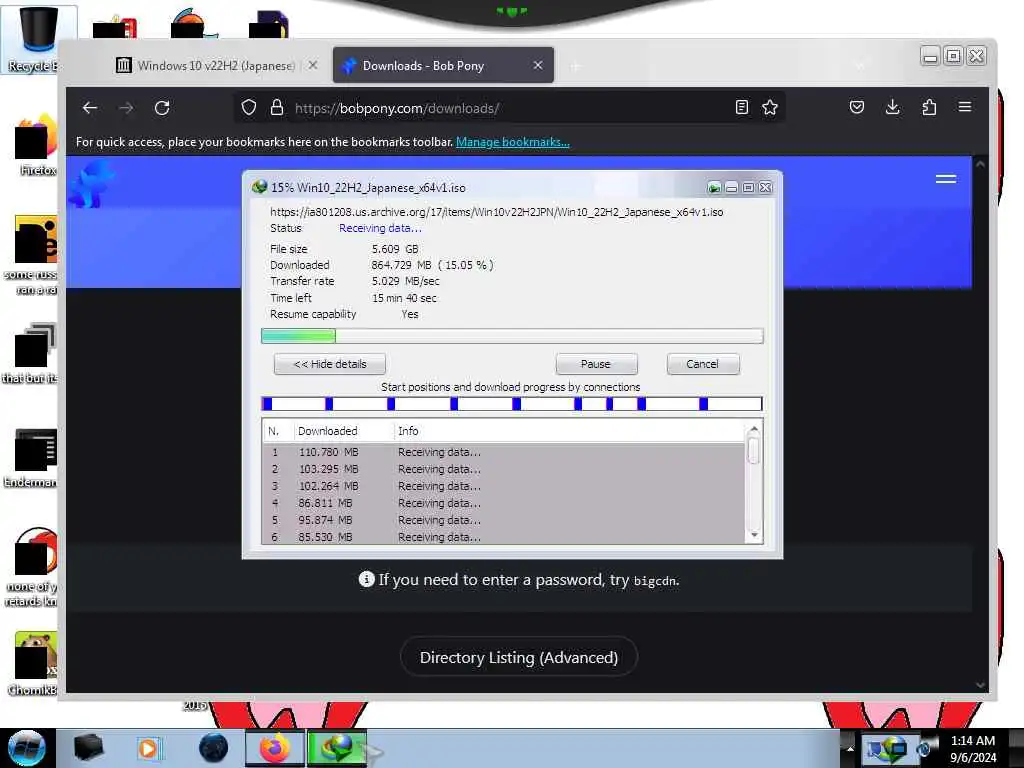Select connection row with 86.811 MB
The width and height of the screenshot is (1024, 768).
tap(504, 503)
